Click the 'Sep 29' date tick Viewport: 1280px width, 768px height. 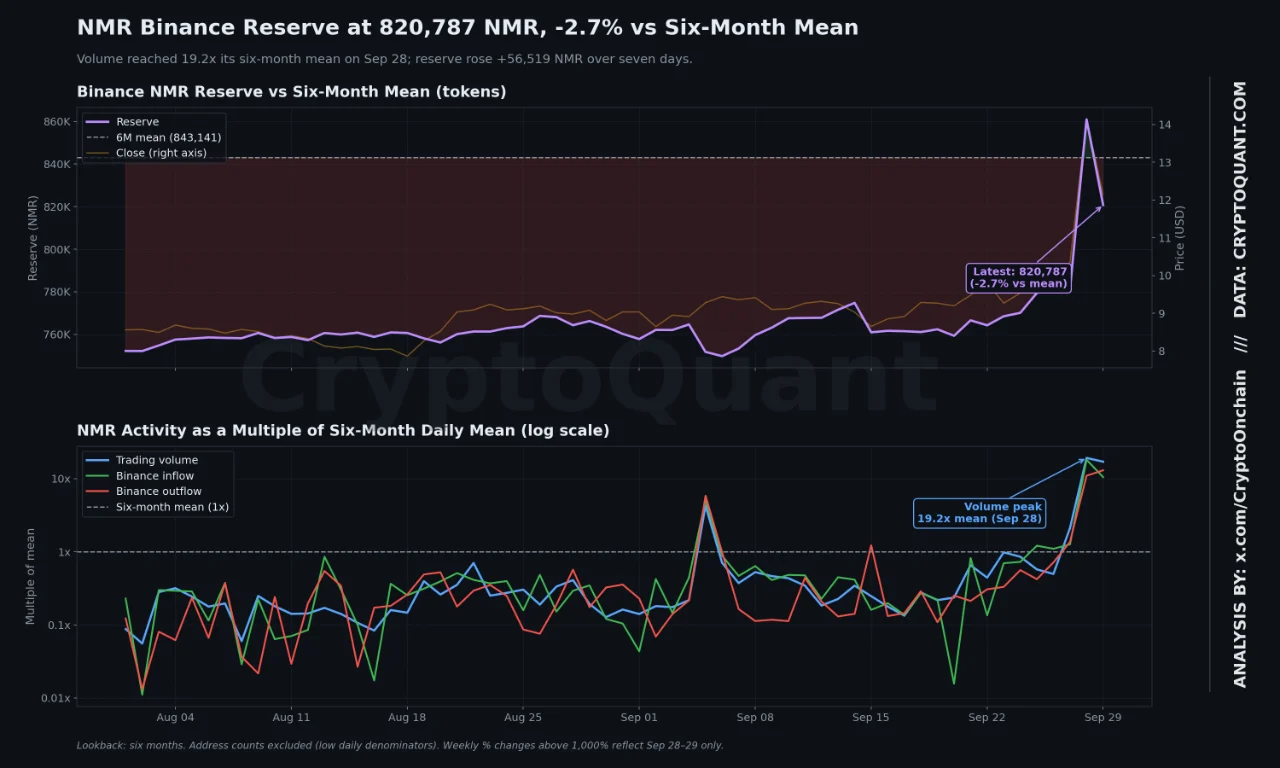point(1103,718)
